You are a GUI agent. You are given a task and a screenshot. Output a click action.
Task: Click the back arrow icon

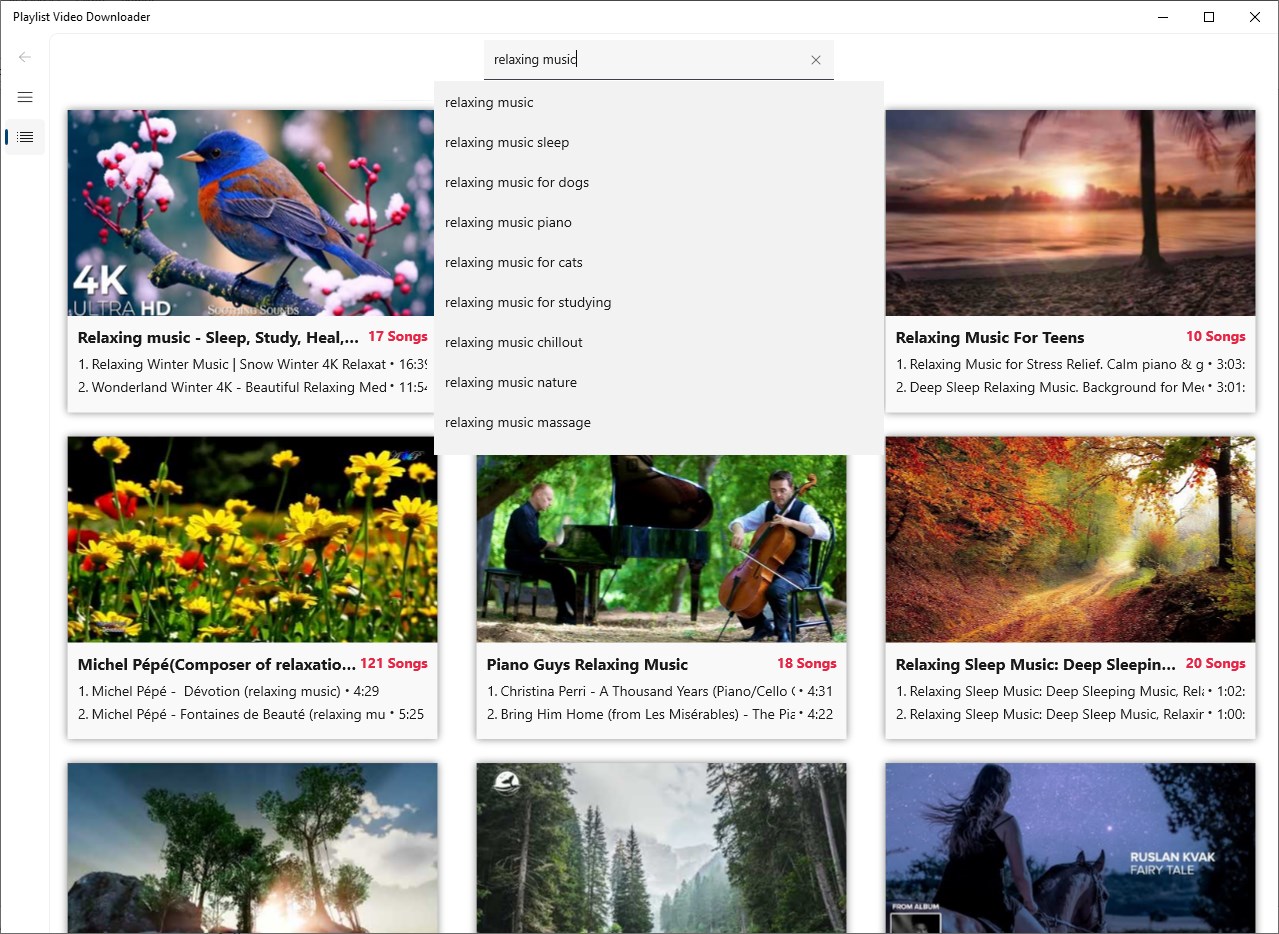click(x=25, y=57)
